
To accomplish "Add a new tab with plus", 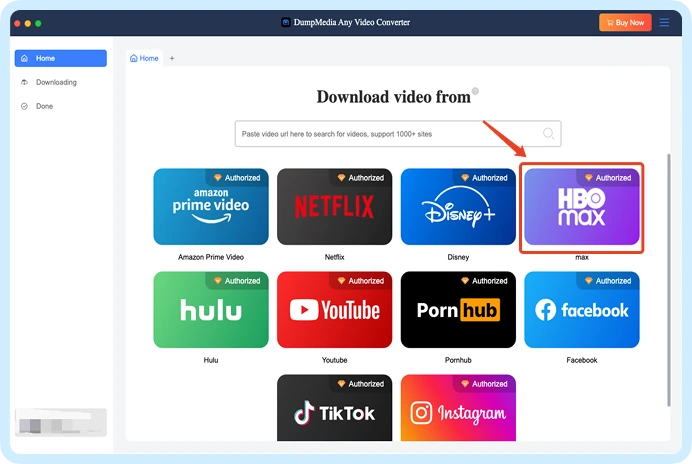I will coord(172,58).
